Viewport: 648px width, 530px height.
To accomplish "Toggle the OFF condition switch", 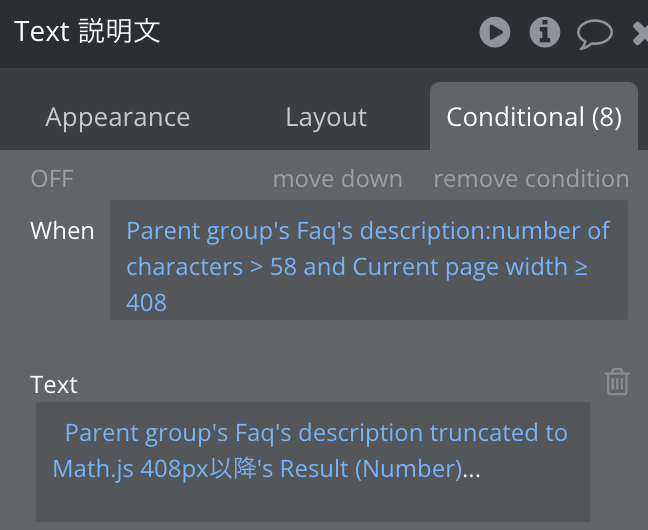I will (52, 179).
